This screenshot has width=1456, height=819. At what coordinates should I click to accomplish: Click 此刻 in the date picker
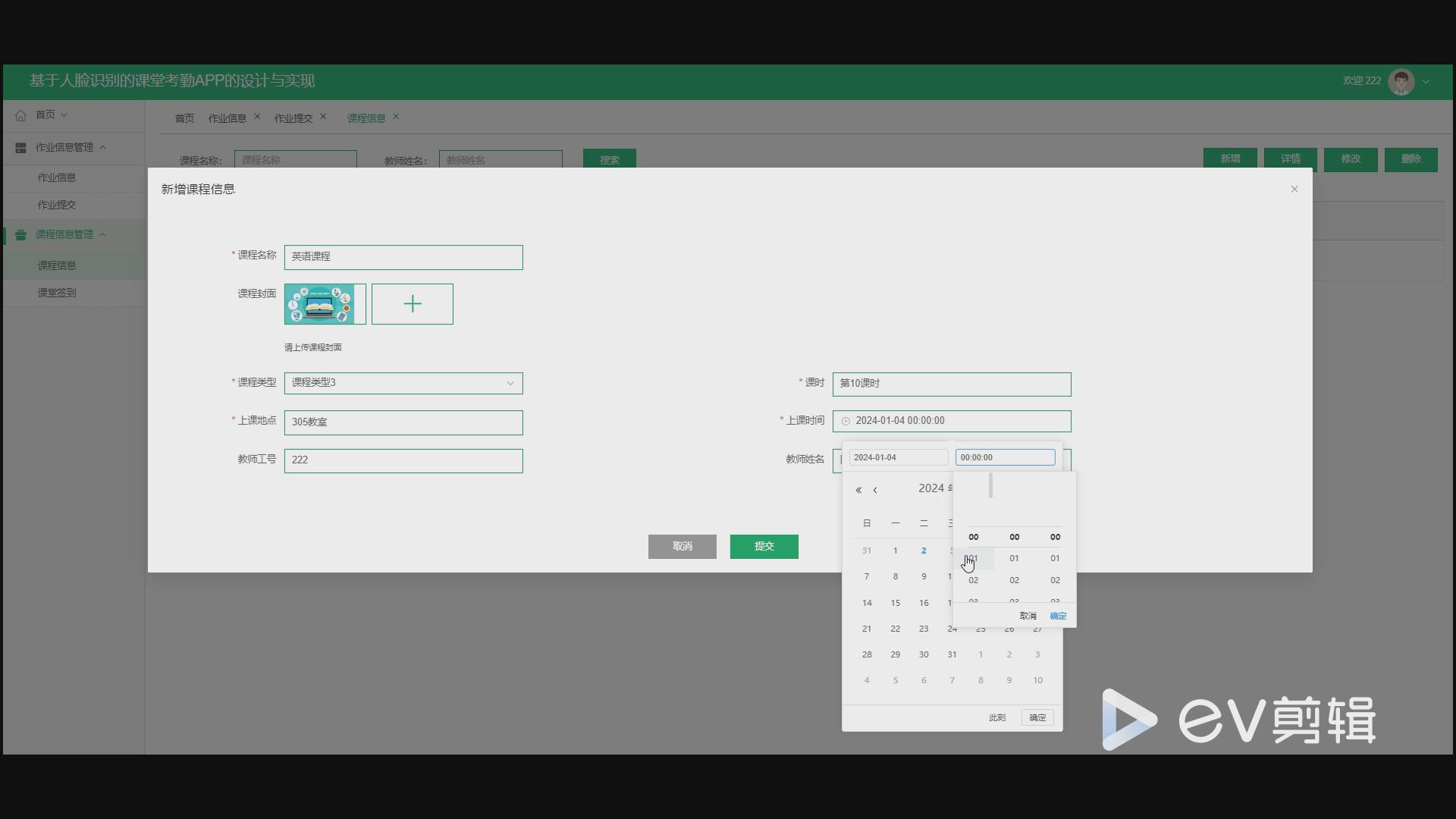click(996, 717)
